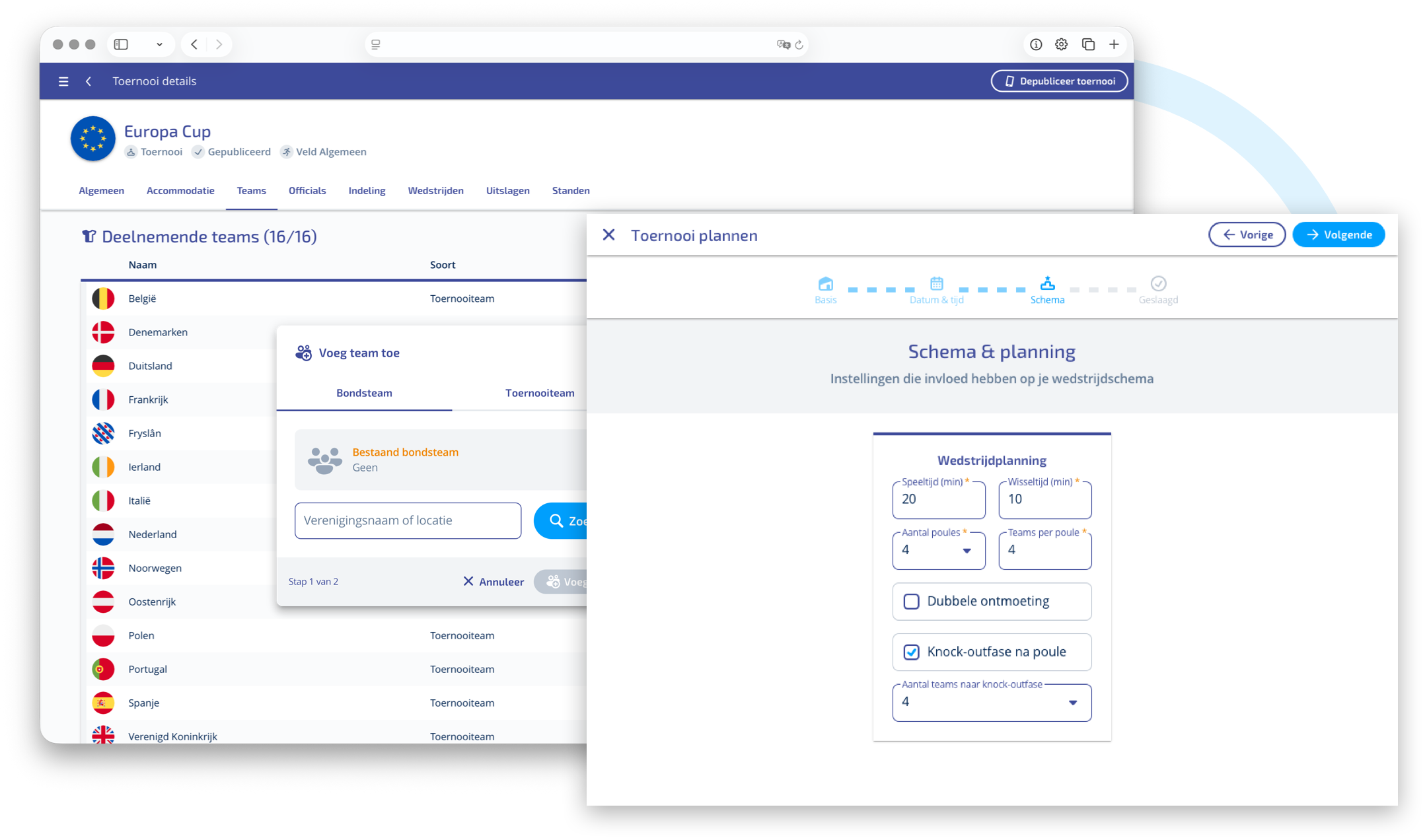Close the Toernooi plannen panel

coord(608,235)
